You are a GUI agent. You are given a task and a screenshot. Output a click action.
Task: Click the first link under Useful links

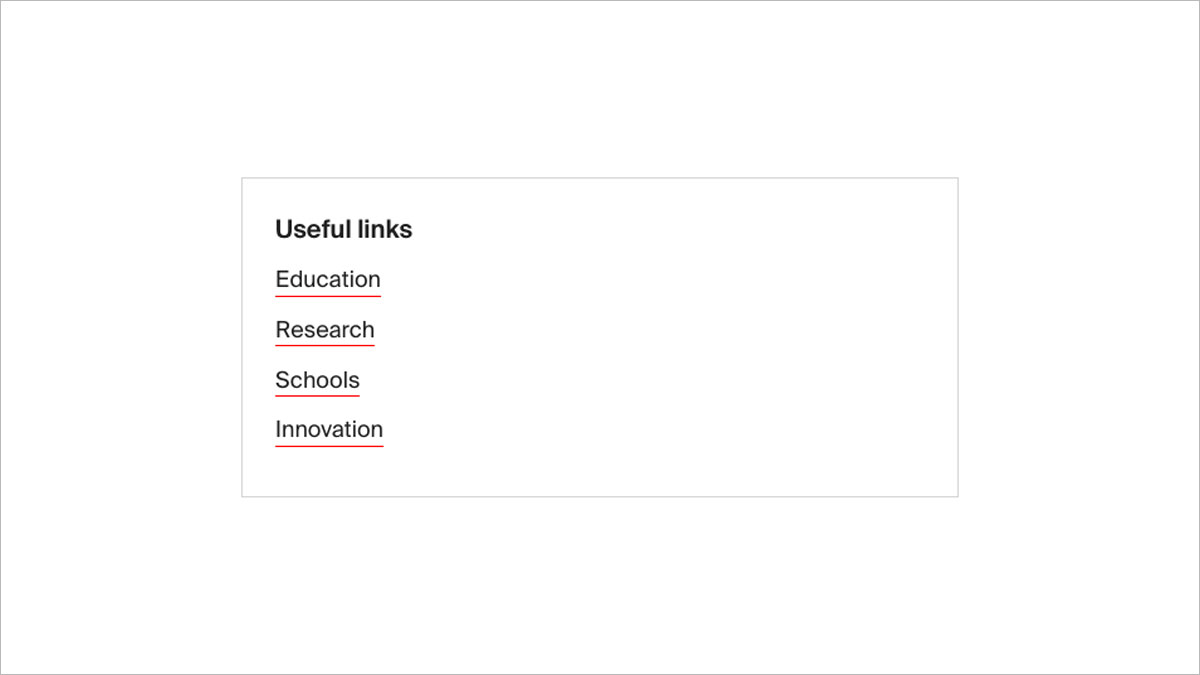coord(327,279)
